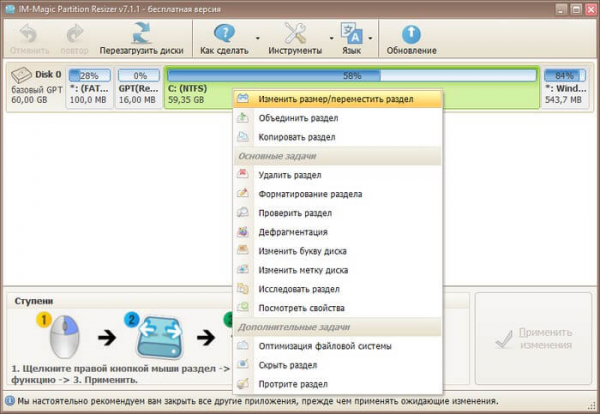The width and height of the screenshot is (600, 414).
Task: Select Удалить раздел menu entry
Action: (x=338, y=175)
